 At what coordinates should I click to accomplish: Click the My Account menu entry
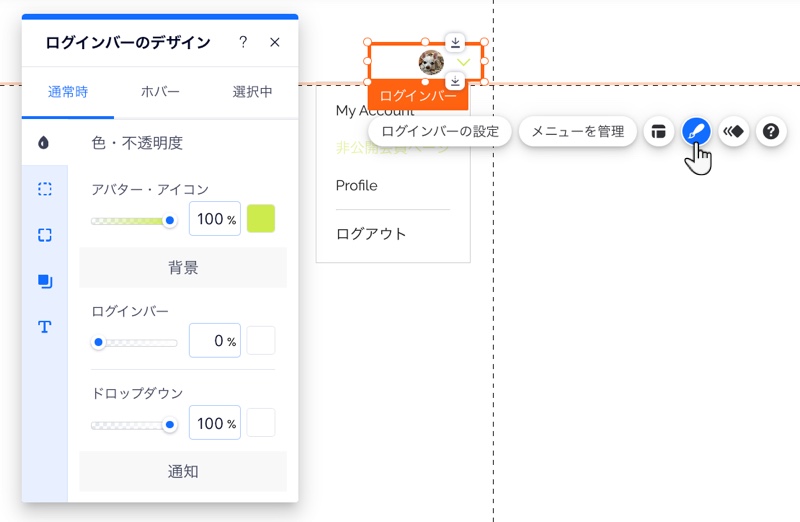click(375, 110)
